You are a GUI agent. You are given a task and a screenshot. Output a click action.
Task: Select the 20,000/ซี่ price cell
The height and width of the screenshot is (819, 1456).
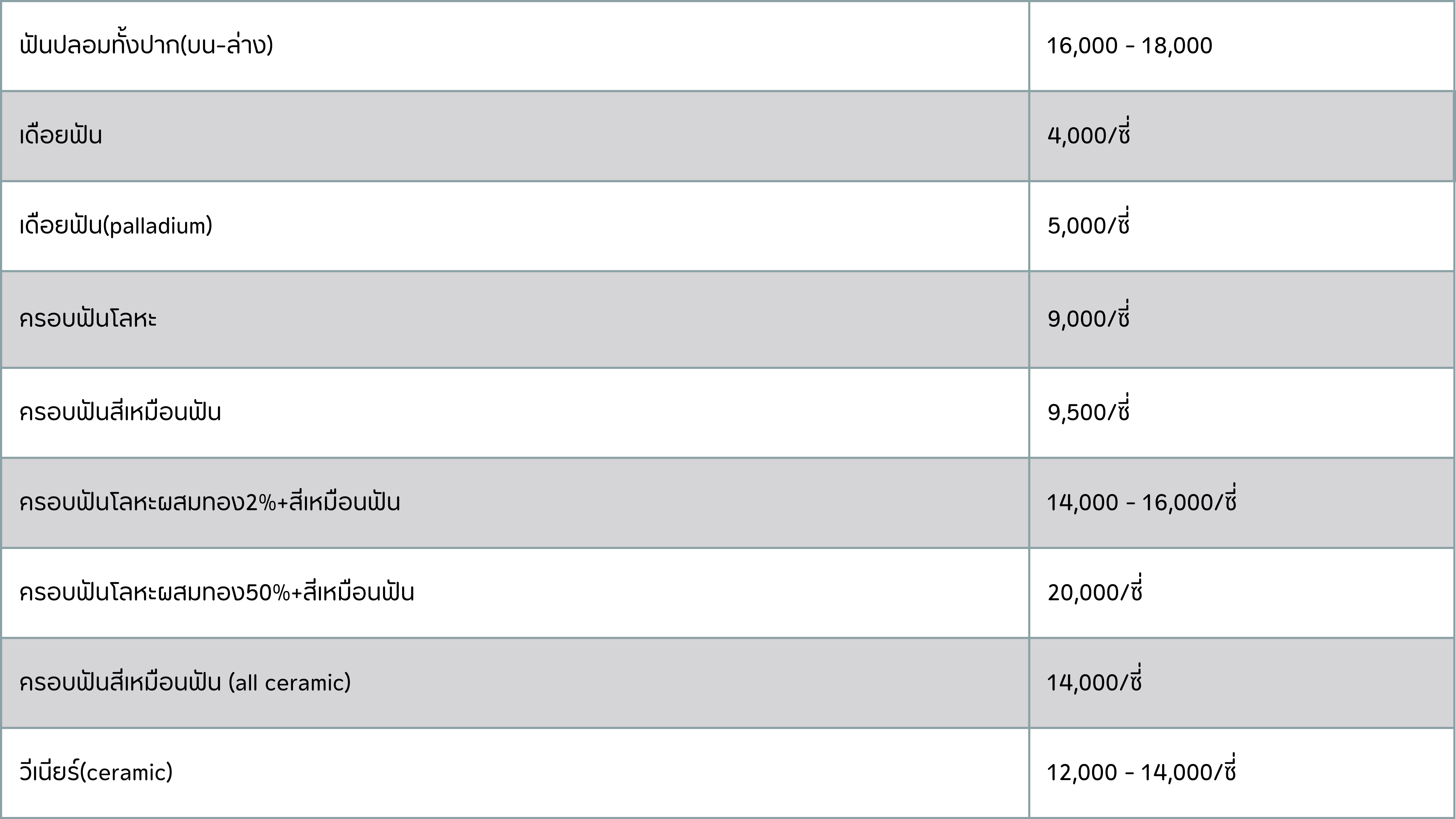coord(1095,593)
